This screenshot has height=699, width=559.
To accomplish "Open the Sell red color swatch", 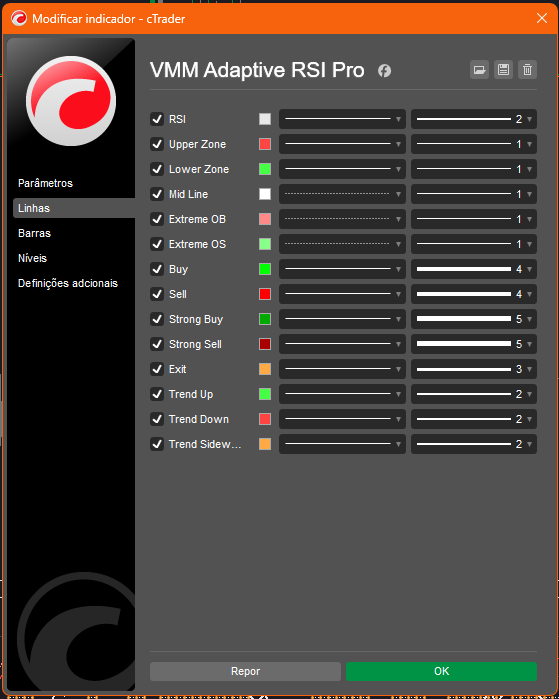I will tap(265, 294).
